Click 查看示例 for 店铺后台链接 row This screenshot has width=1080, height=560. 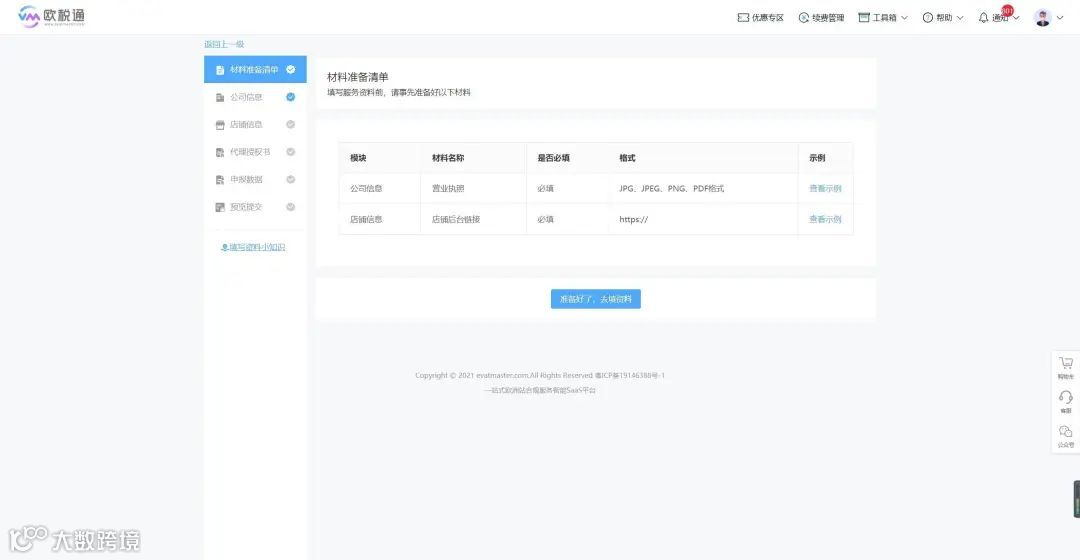click(825, 219)
